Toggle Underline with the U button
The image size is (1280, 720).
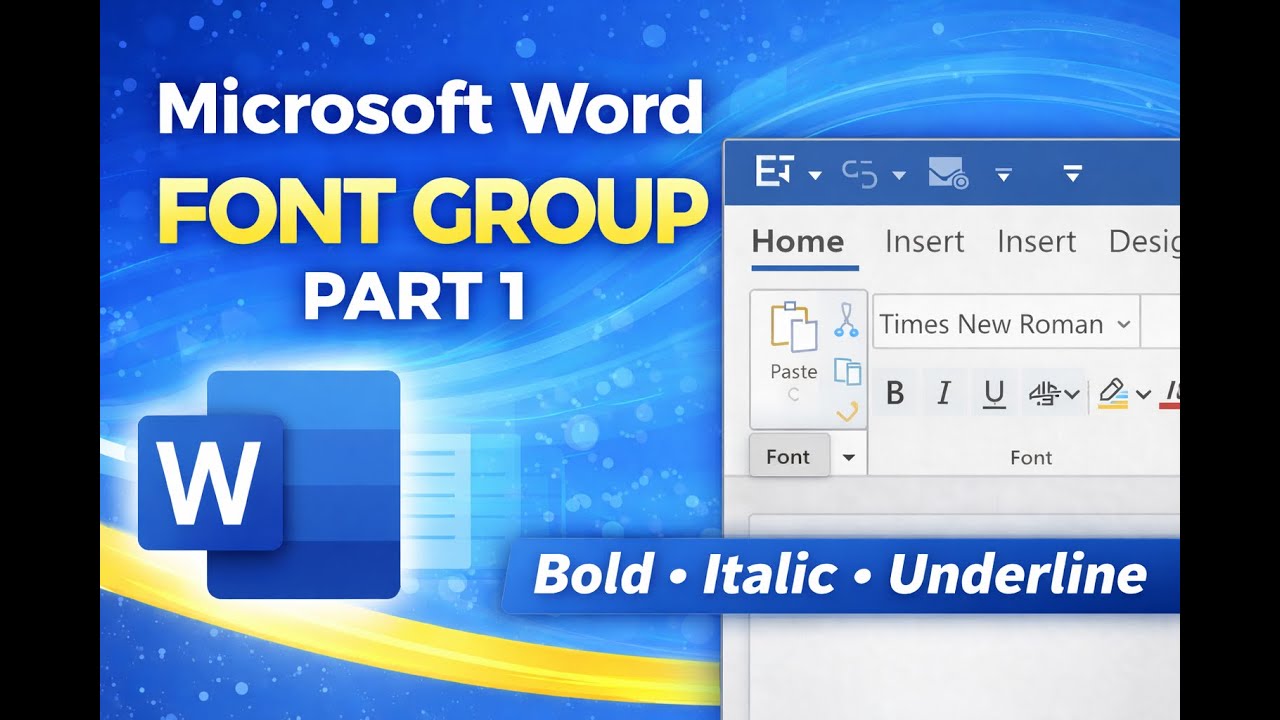click(x=994, y=394)
